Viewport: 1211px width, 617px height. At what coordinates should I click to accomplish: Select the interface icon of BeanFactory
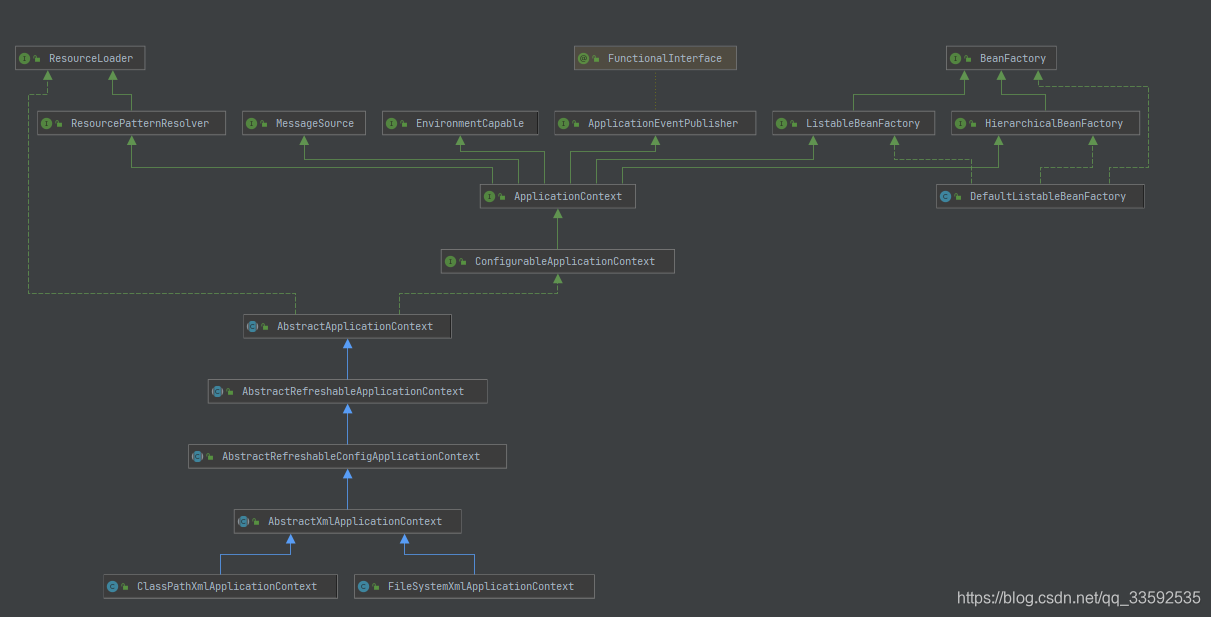click(955, 58)
